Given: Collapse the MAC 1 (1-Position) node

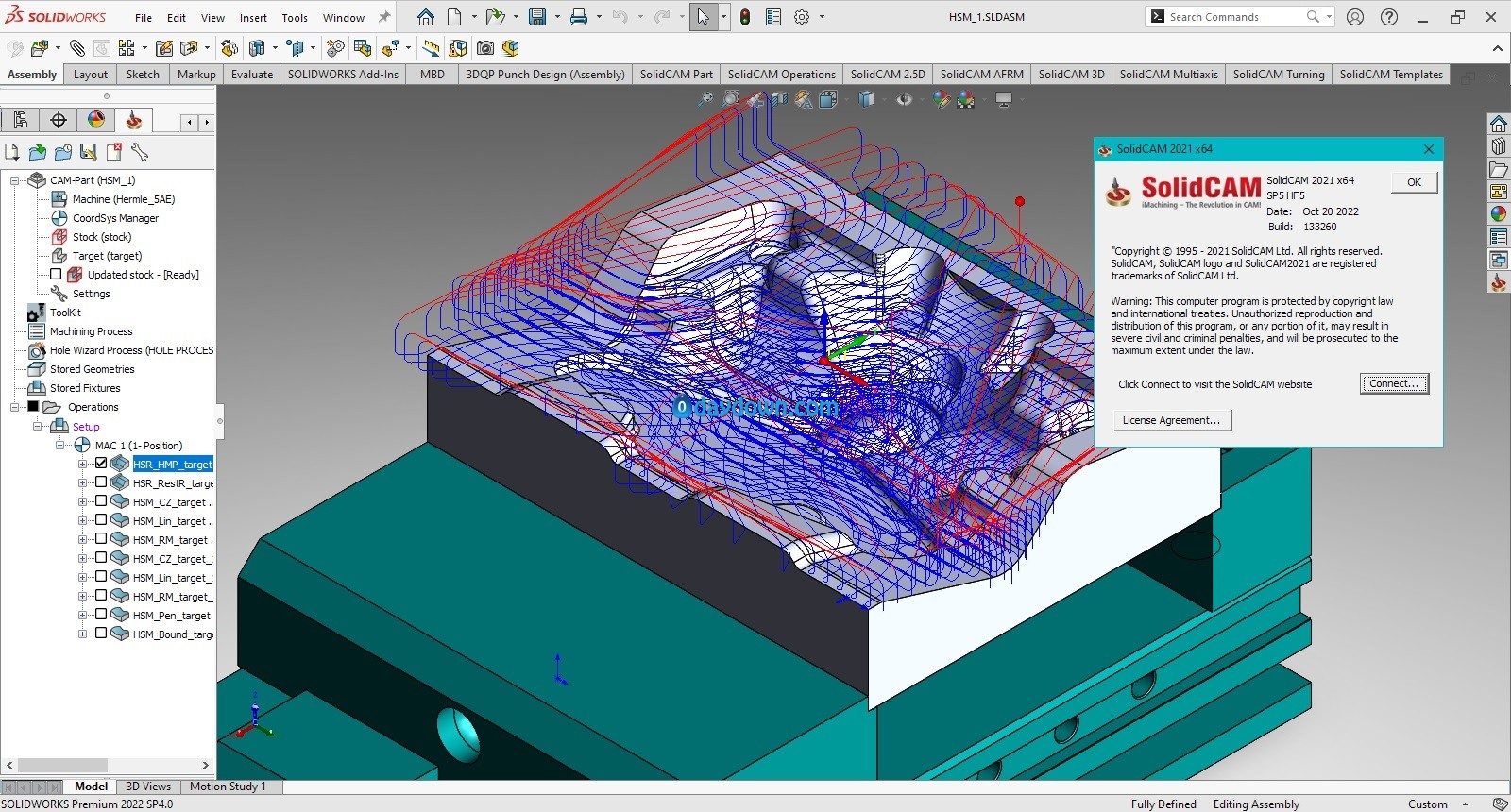Looking at the screenshot, I should click(x=59, y=445).
